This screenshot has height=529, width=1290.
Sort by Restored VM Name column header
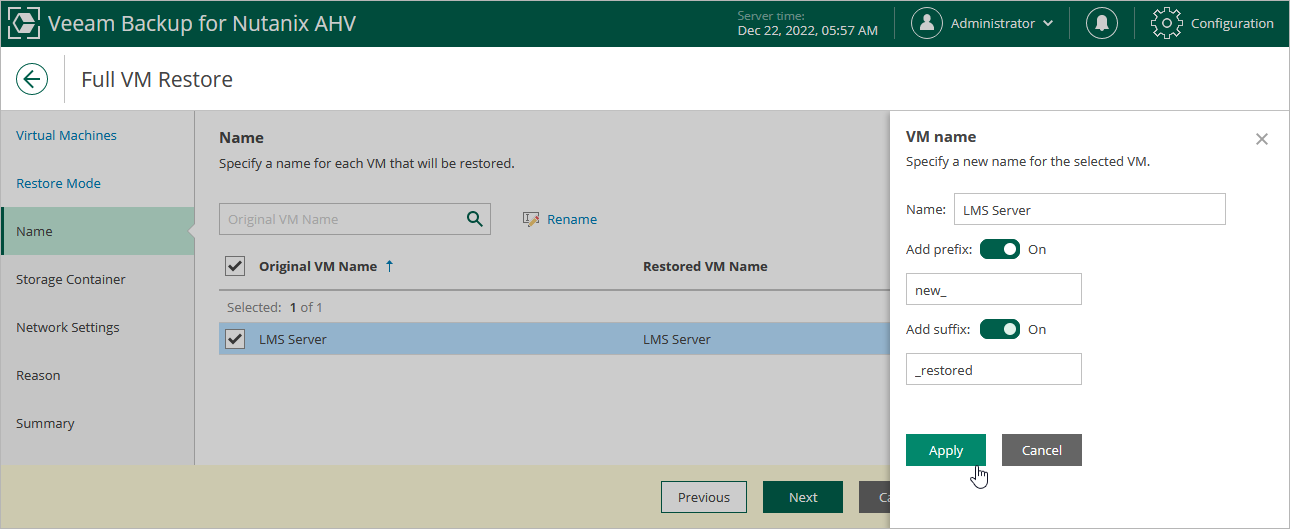[705, 266]
